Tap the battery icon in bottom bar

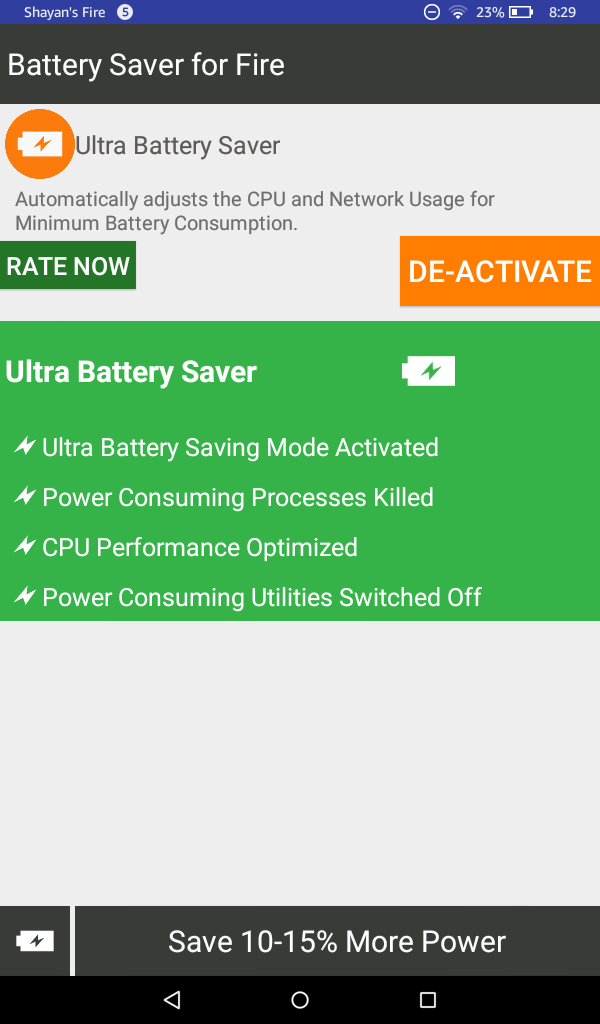[x=35, y=941]
